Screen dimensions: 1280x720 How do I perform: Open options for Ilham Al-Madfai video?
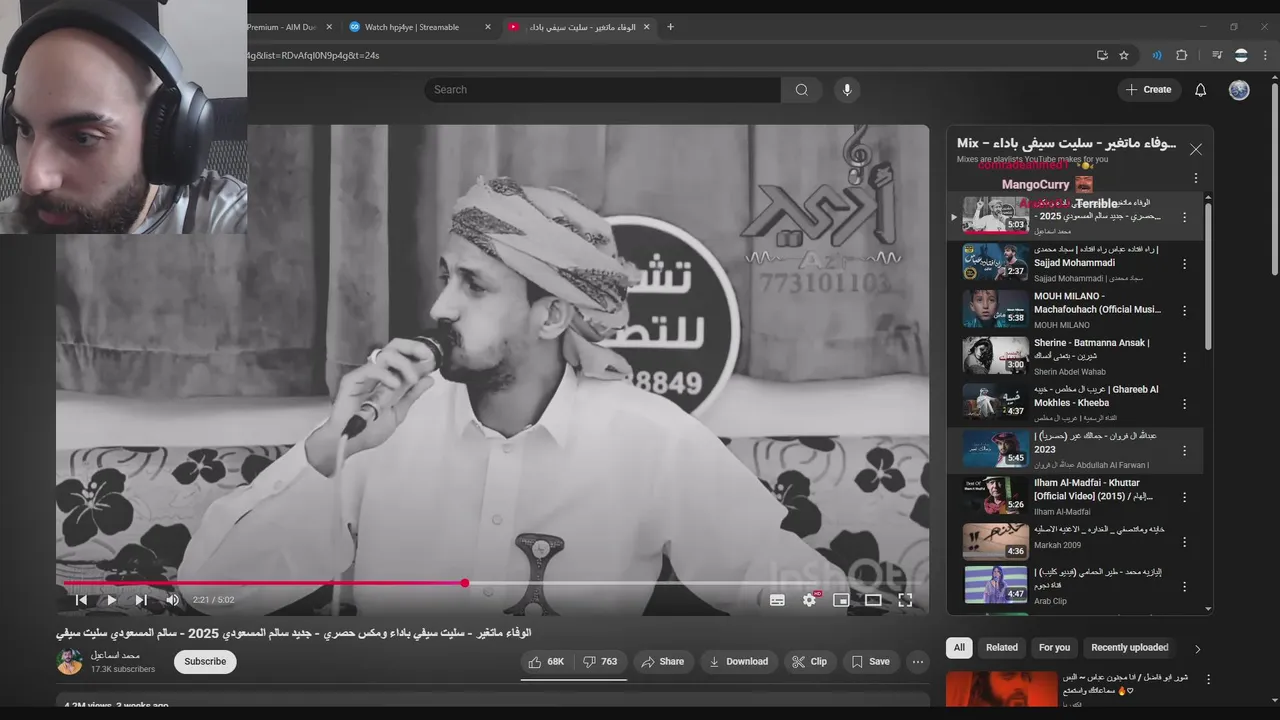1185,497
